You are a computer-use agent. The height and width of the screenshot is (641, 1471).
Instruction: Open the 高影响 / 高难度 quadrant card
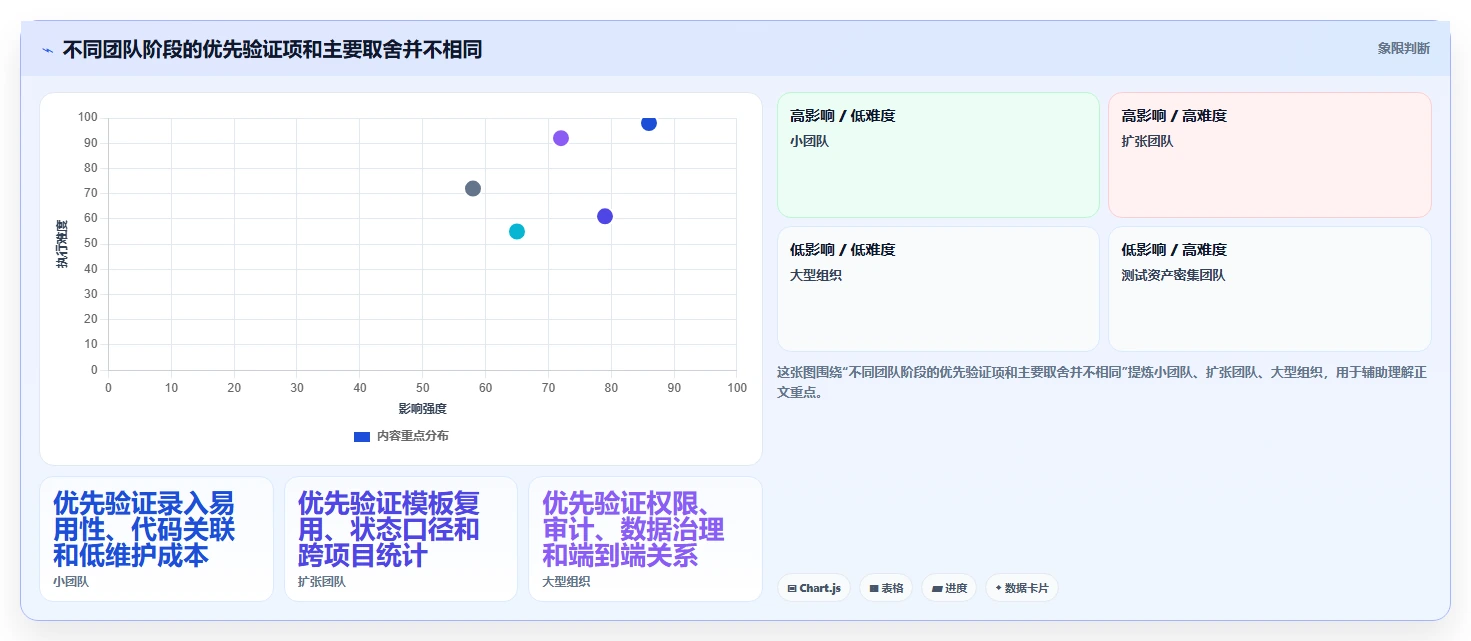(1270, 155)
